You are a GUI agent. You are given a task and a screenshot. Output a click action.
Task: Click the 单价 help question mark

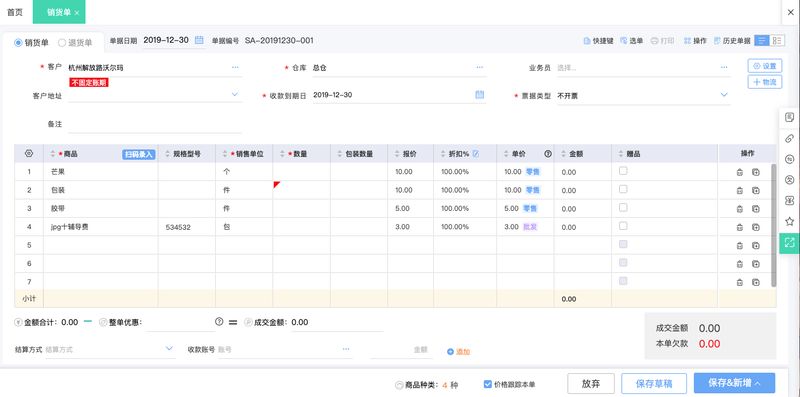548,154
